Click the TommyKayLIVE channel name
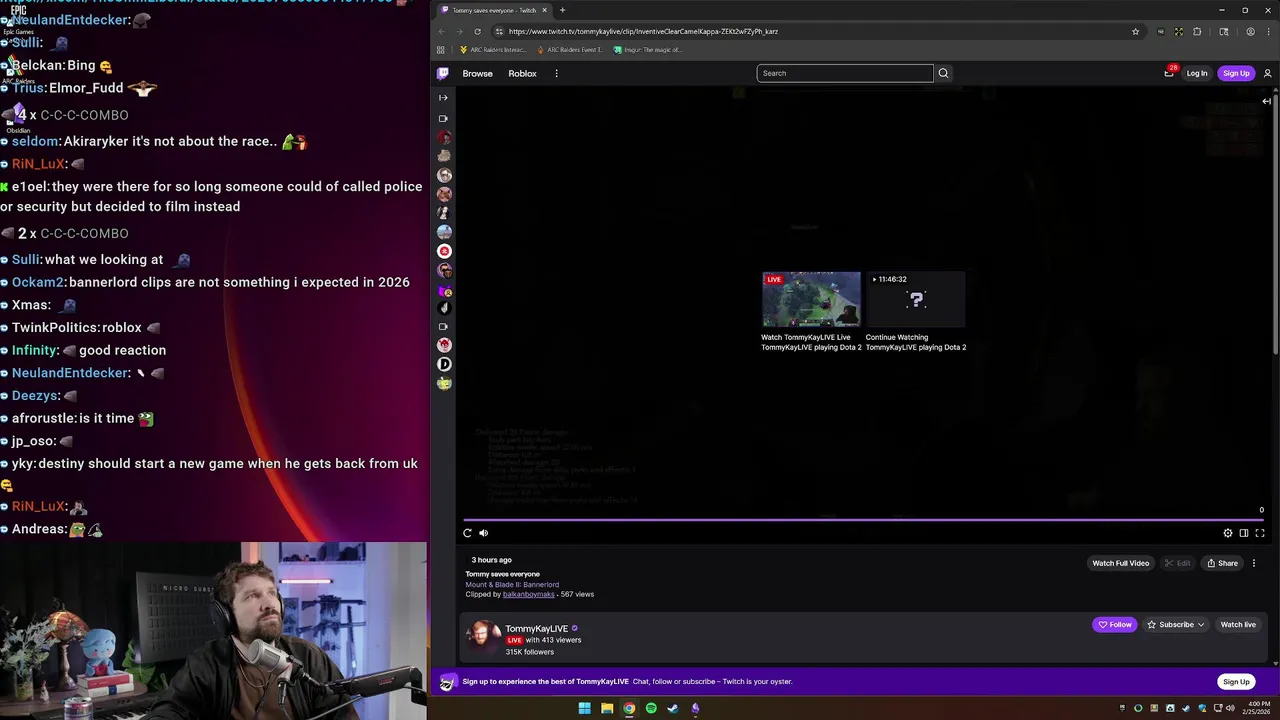The height and width of the screenshot is (720, 1280). click(536, 629)
